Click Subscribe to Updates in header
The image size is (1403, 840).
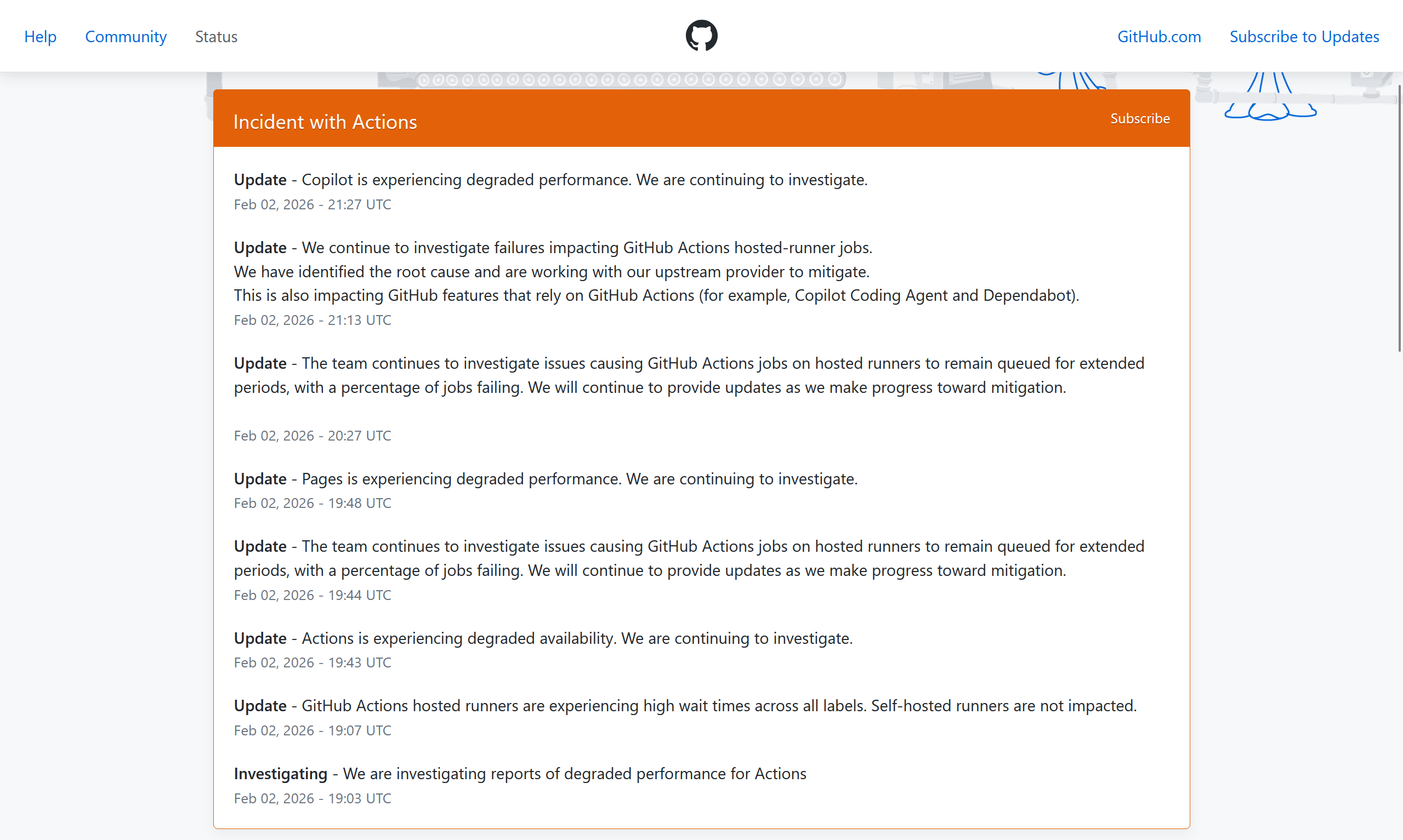point(1304,37)
